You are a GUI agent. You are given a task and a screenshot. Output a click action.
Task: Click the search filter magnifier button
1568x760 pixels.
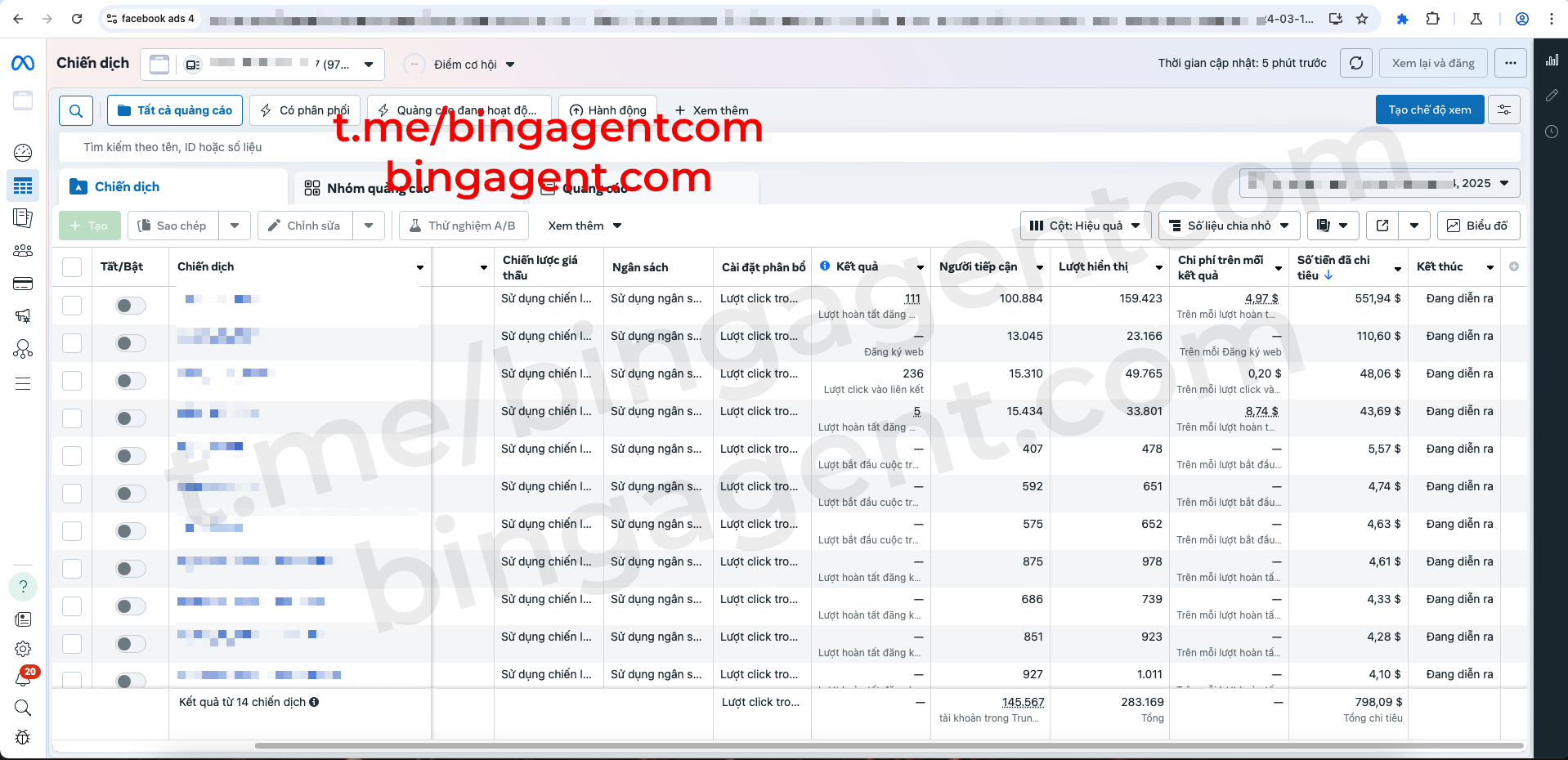(x=76, y=110)
